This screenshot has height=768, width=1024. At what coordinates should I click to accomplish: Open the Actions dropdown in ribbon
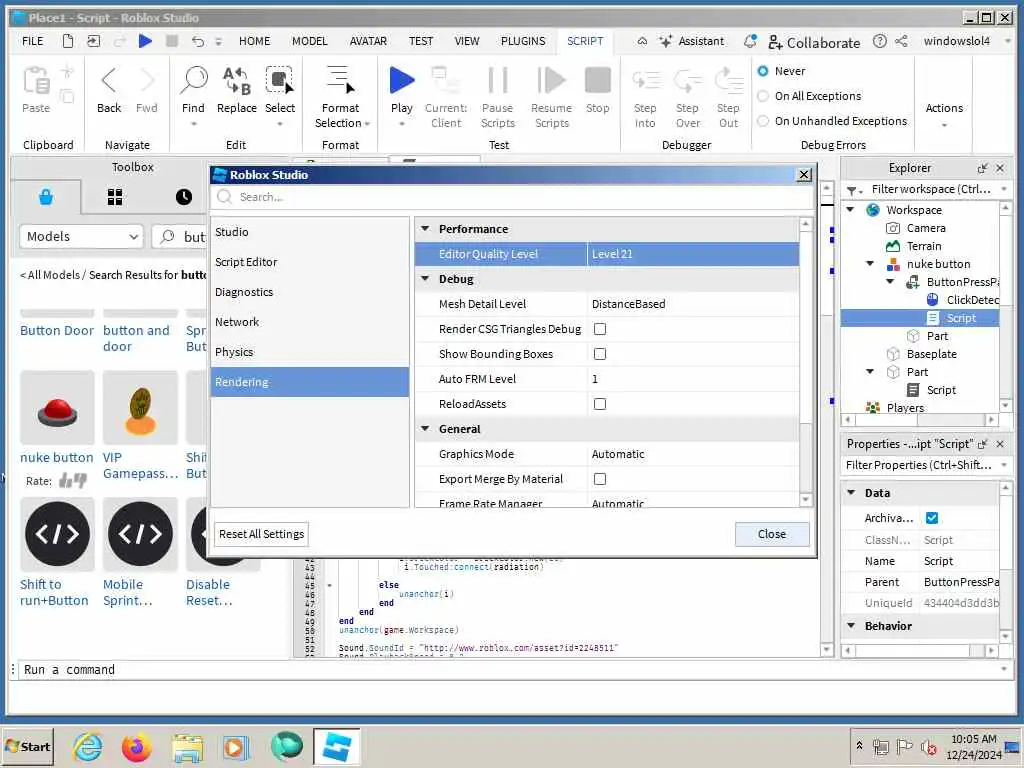point(944,113)
